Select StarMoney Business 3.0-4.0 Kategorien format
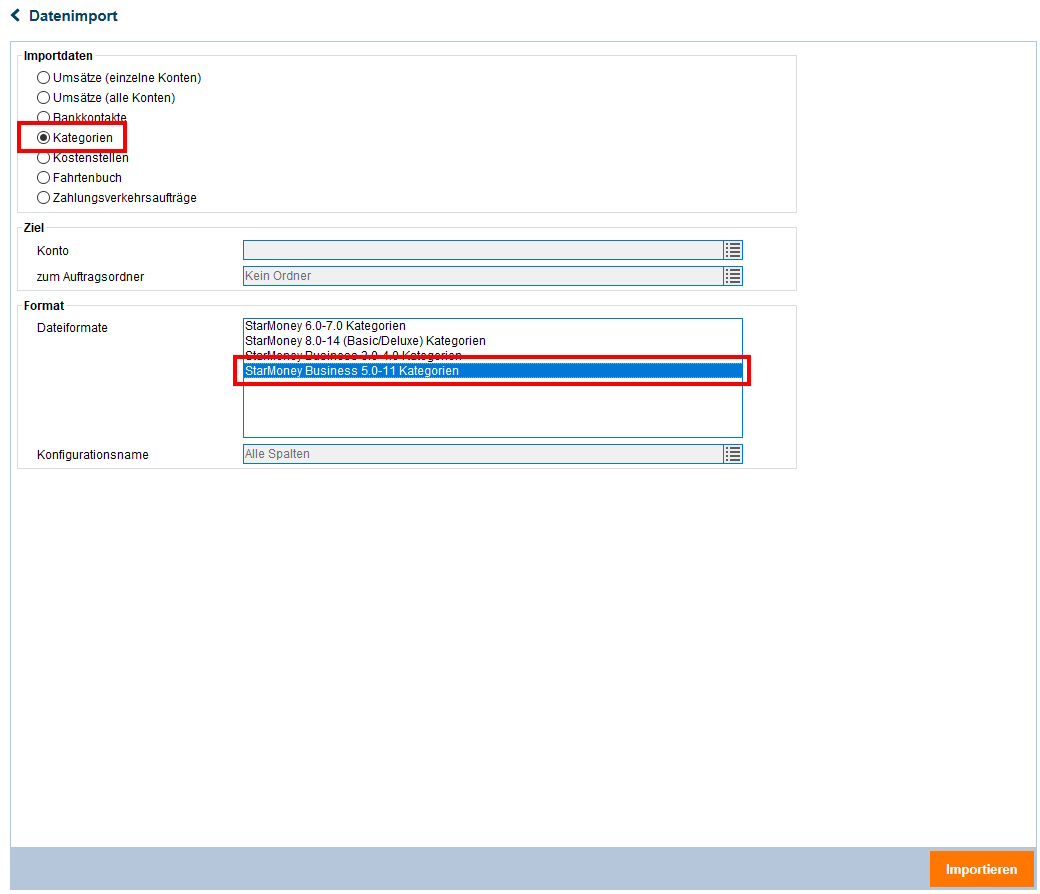This screenshot has height=894, width=1040. click(493, 355)
